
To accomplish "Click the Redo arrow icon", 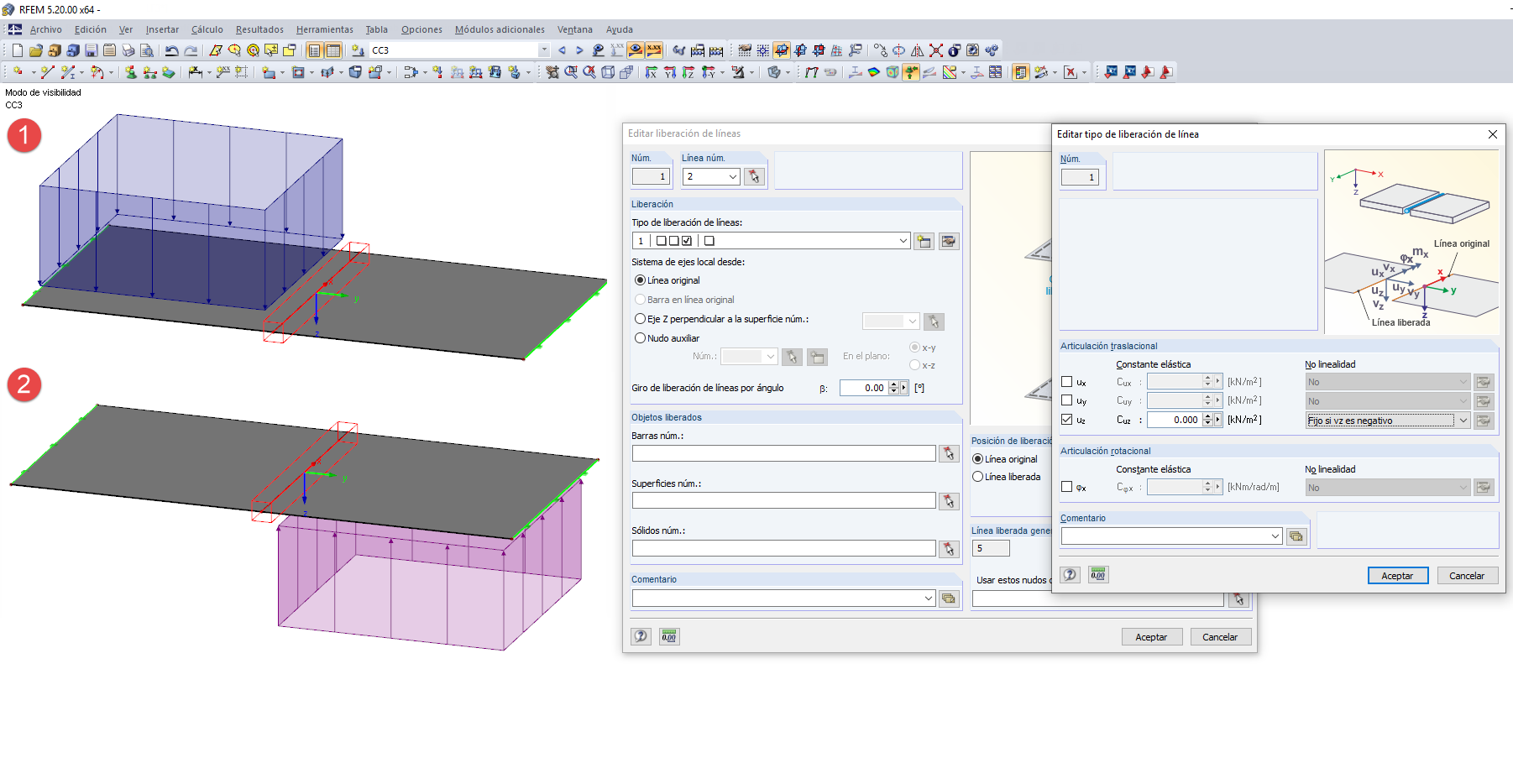I will (191, 50).
